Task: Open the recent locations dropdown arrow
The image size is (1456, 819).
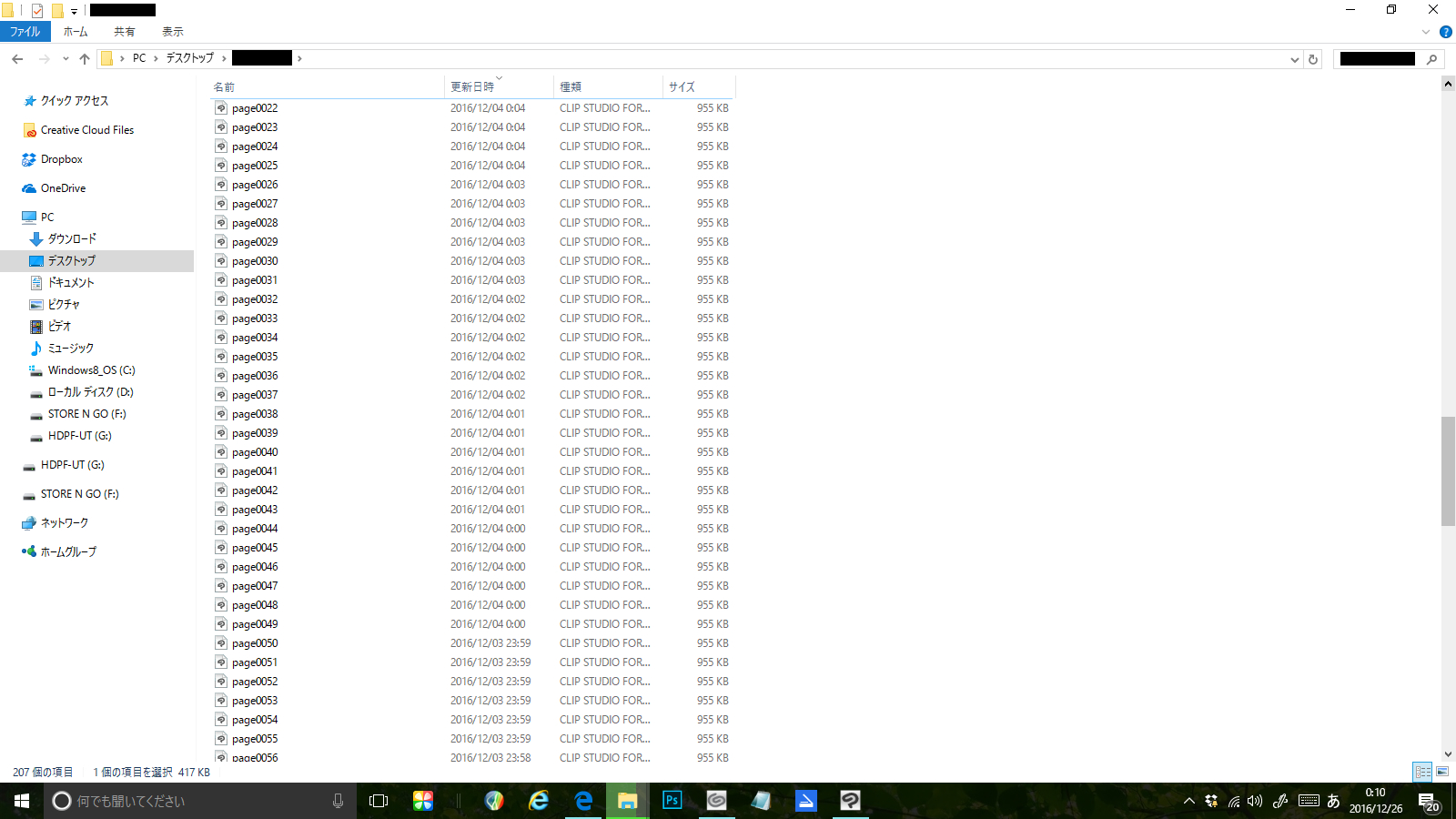Action: click(x=66, y=59)
